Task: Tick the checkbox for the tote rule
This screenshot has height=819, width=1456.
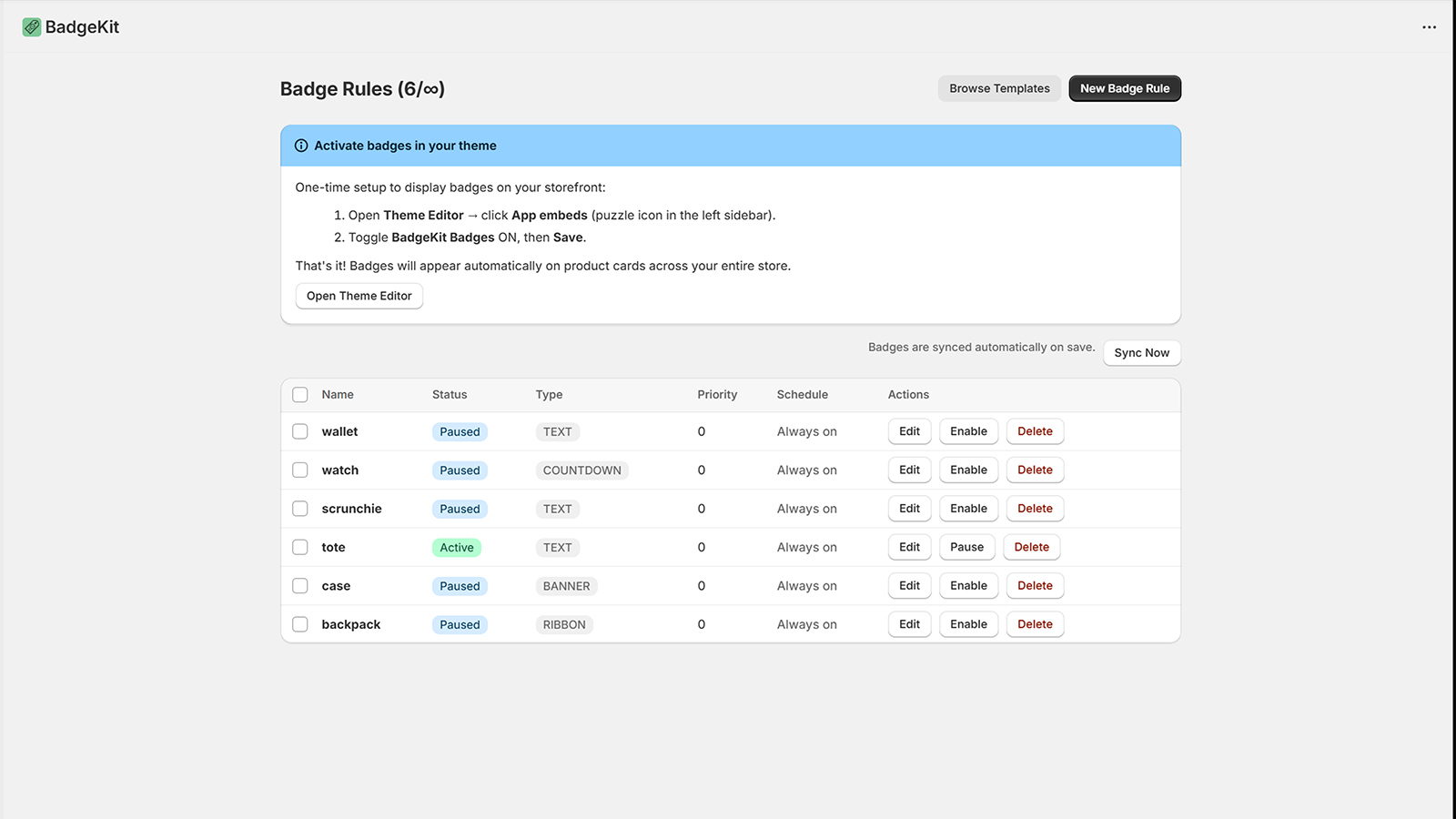Action: 300,547
